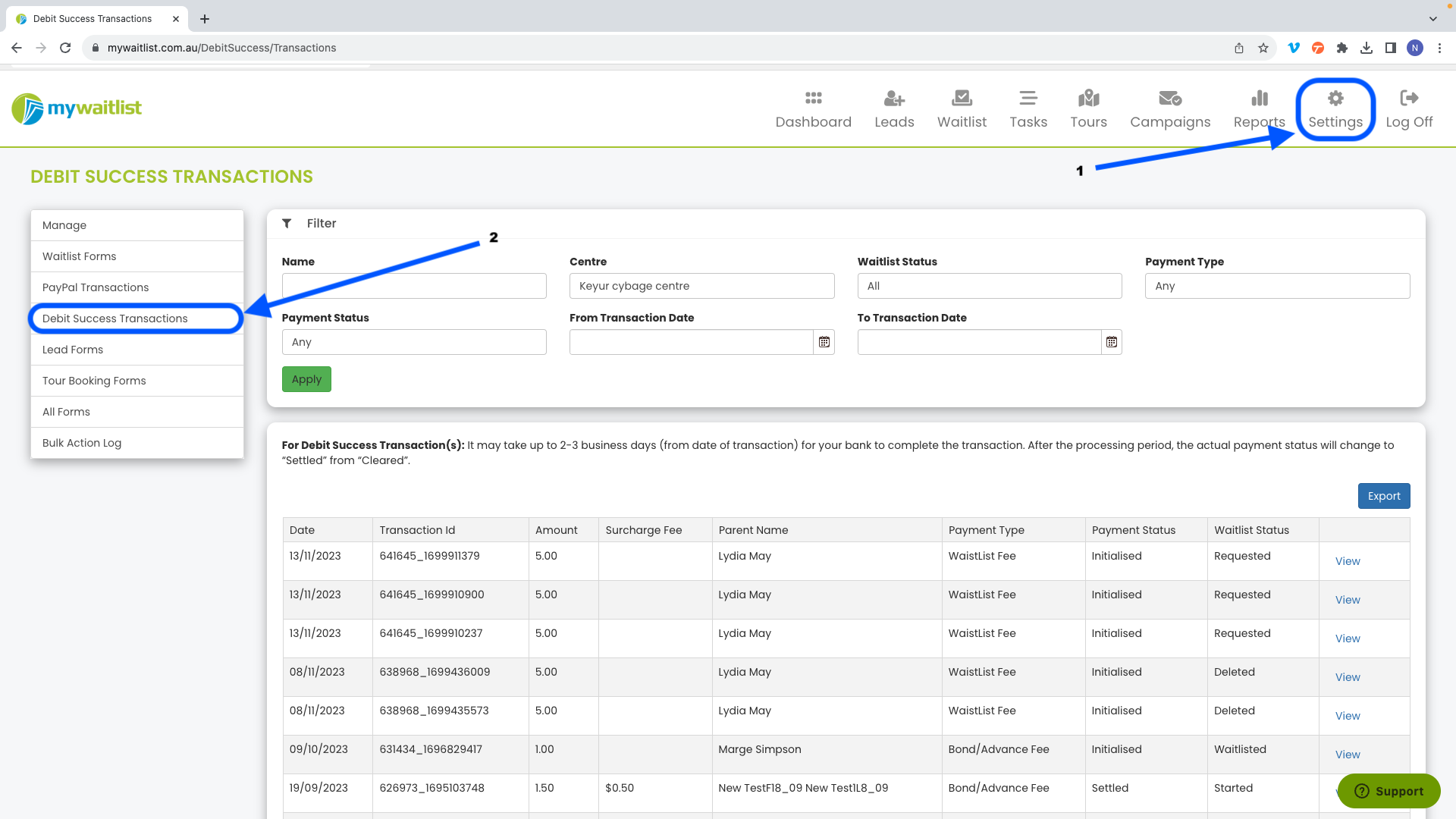Select Tour Booking Forms in sidebar

pyautogui.click(x=137, y=381)
